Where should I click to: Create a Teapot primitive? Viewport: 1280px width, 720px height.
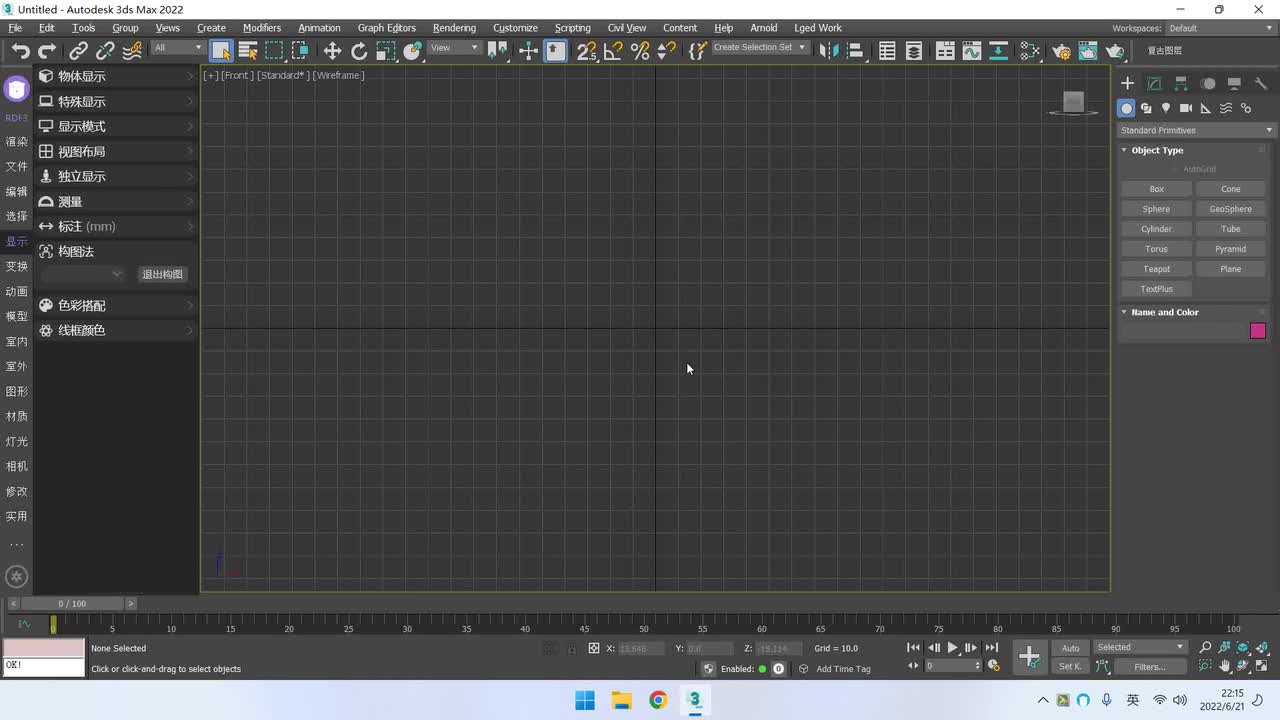[1156, 269]
